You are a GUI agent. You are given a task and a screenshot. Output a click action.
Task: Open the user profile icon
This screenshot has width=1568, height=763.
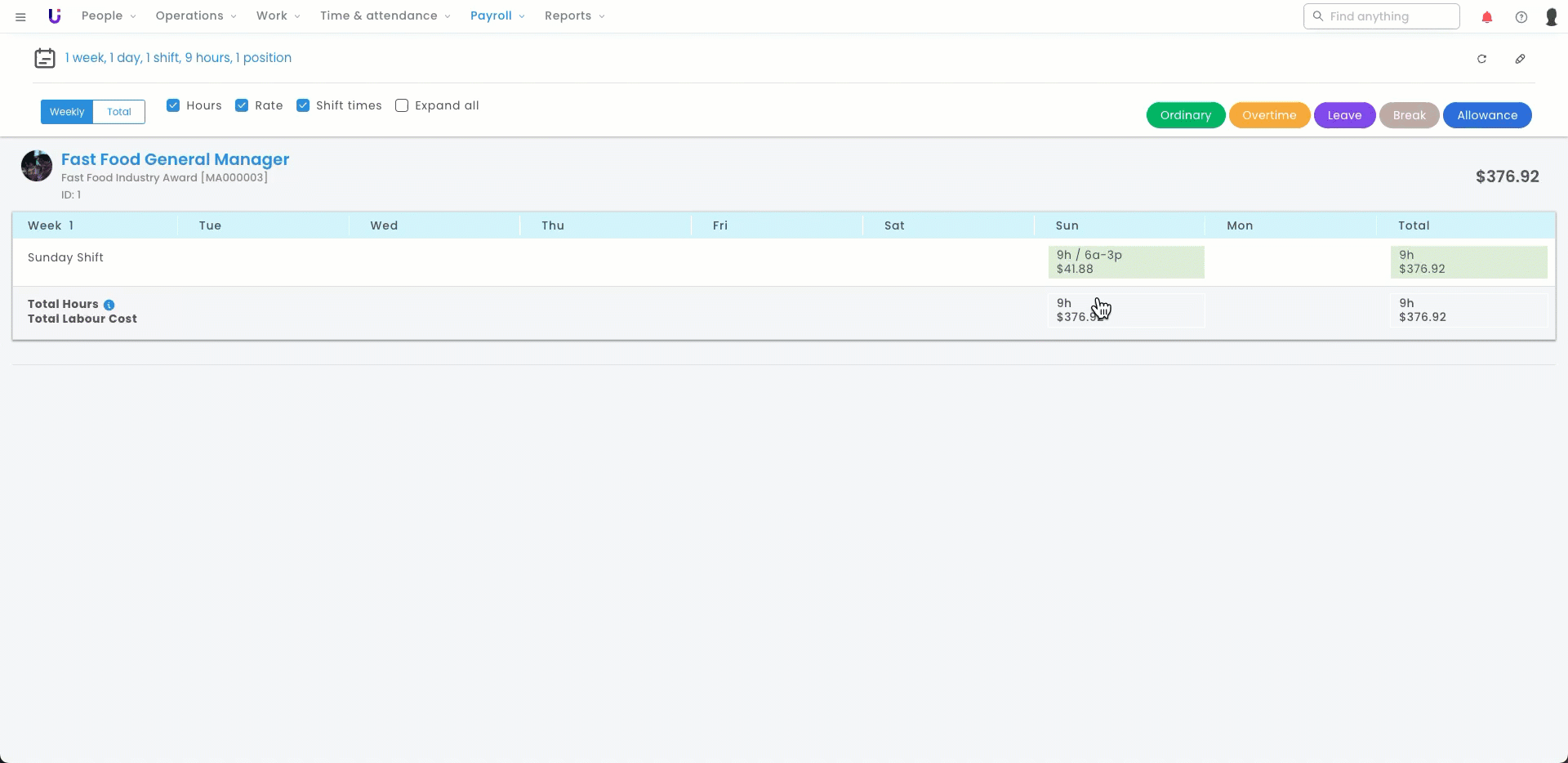tap(1551, 17)
